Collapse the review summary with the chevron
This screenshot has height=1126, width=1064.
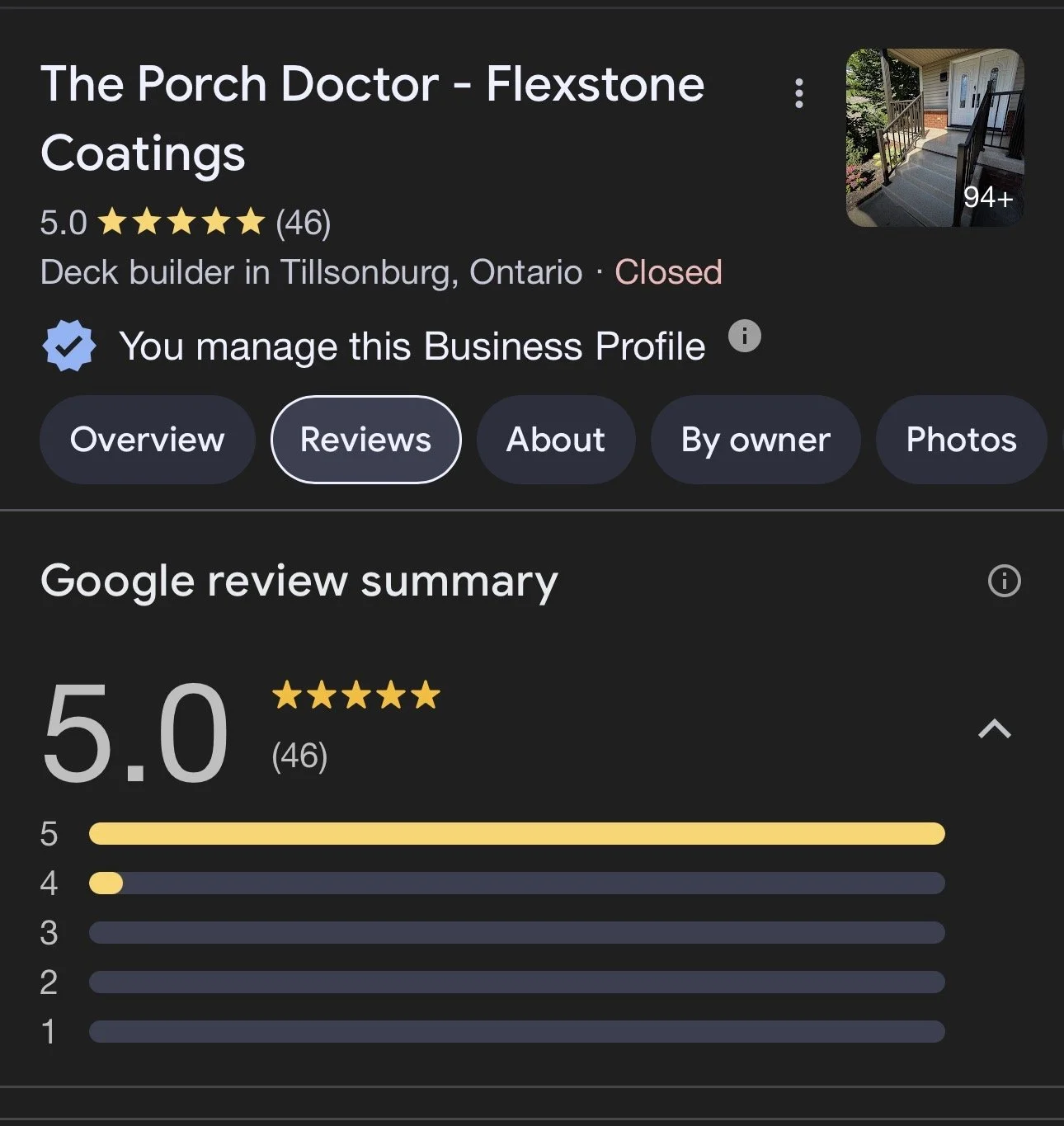pos(994,729)
